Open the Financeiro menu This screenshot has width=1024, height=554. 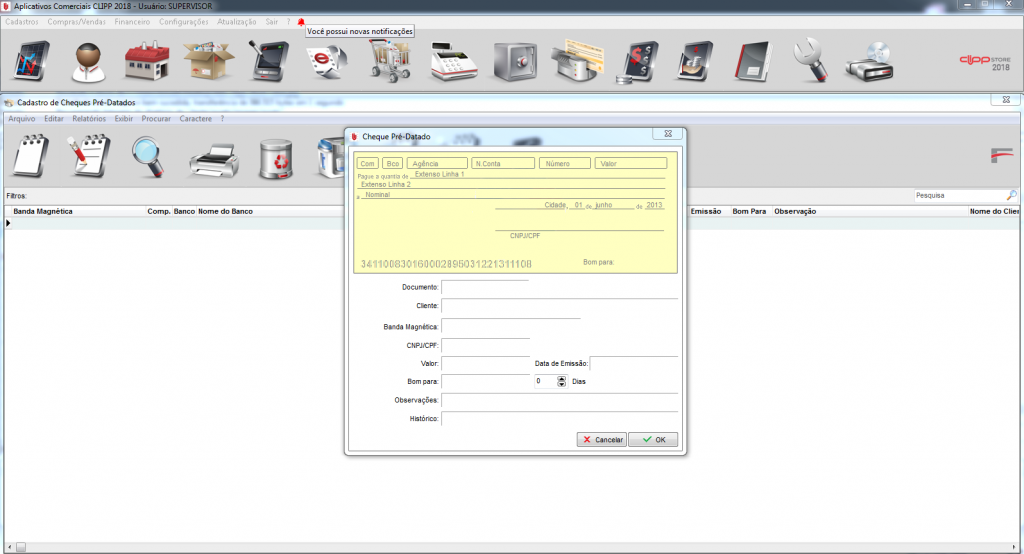[x=132, y=21]
